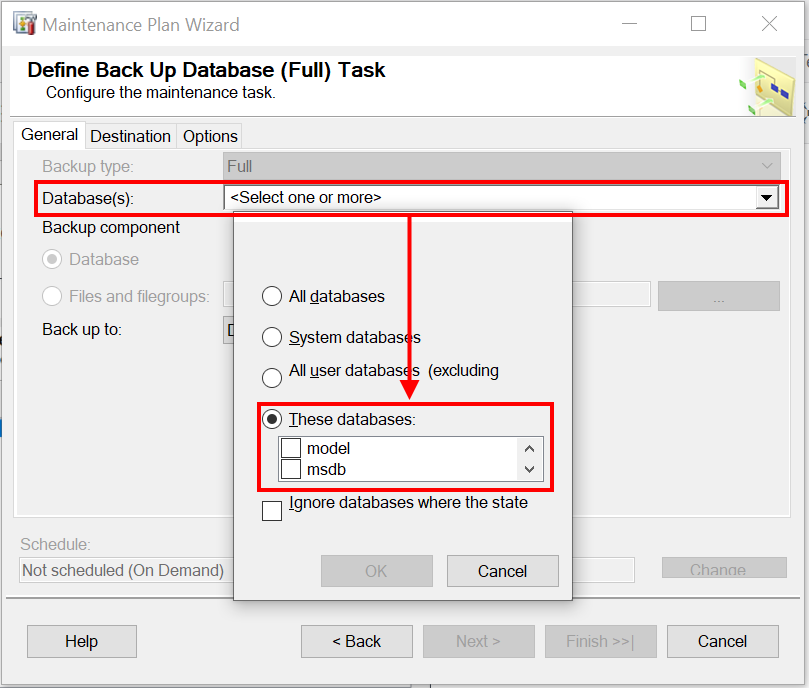Select the These databases radio button
The height and width of the screenshot is (688, 809).
click(x=272, y=419)
